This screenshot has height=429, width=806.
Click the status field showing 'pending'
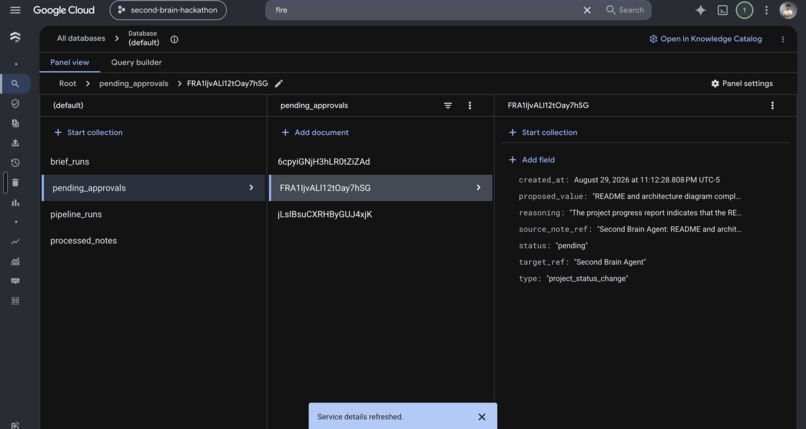pos(553,246)
